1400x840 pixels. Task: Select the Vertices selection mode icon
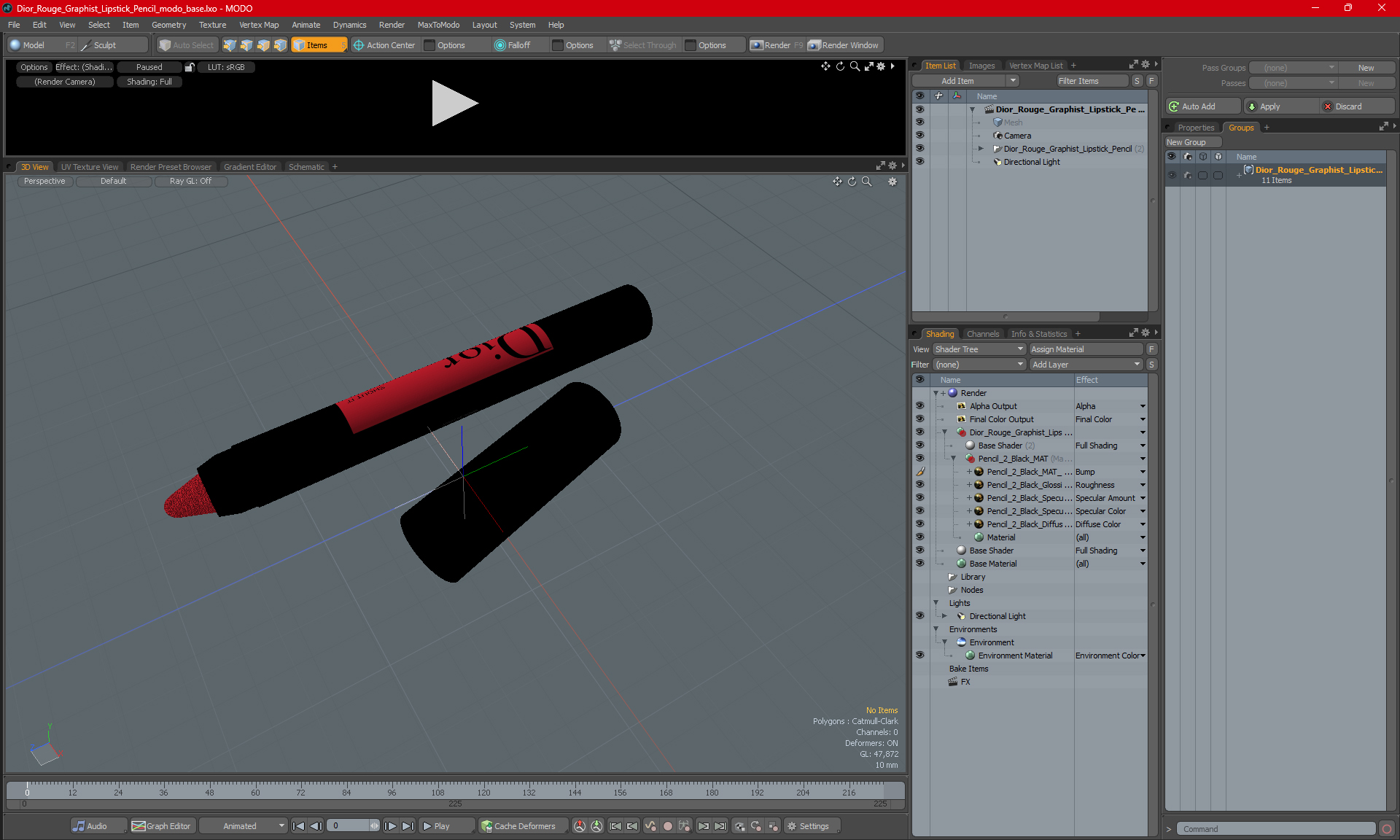(x=230, y=45)
